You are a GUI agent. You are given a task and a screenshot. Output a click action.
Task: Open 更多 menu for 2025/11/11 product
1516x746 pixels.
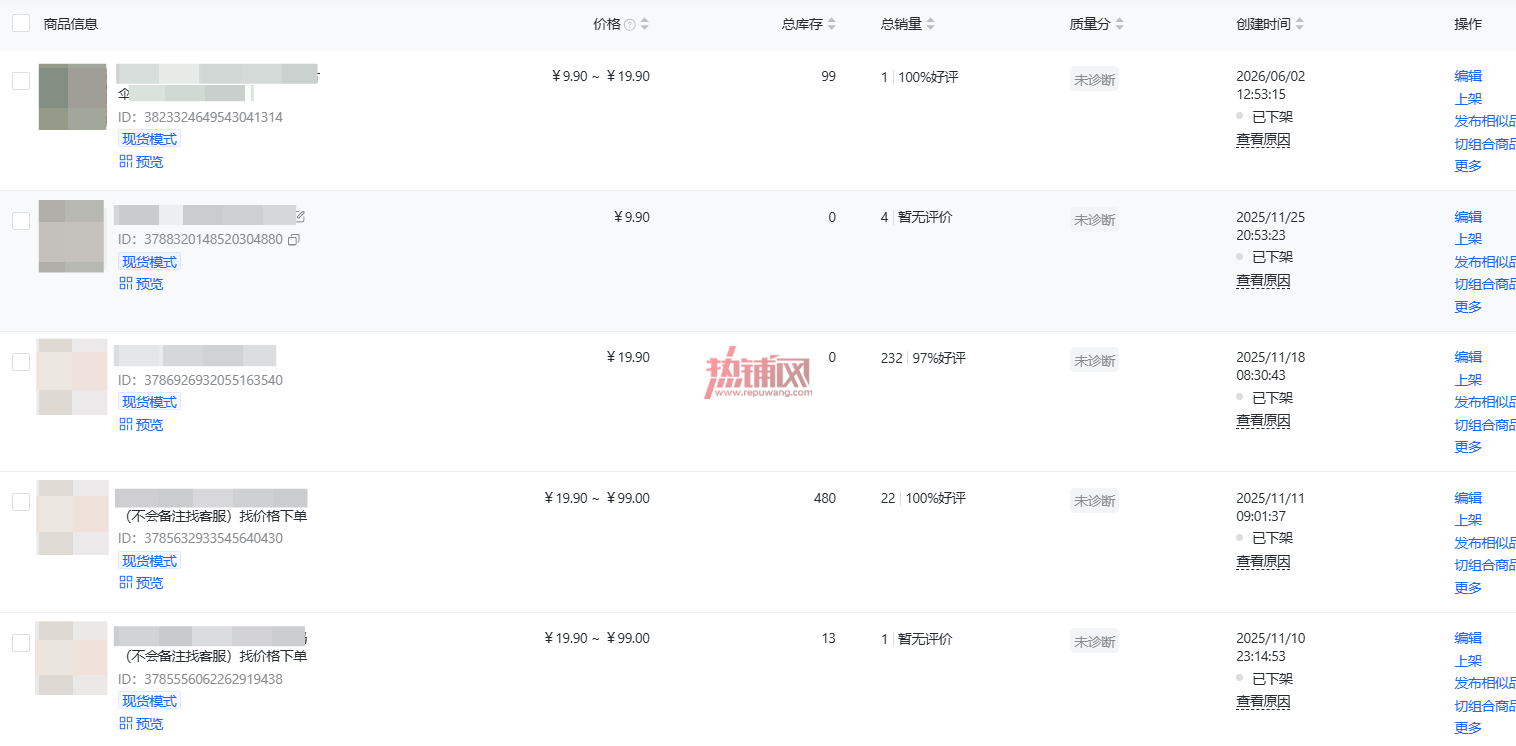coord(1468,588)
